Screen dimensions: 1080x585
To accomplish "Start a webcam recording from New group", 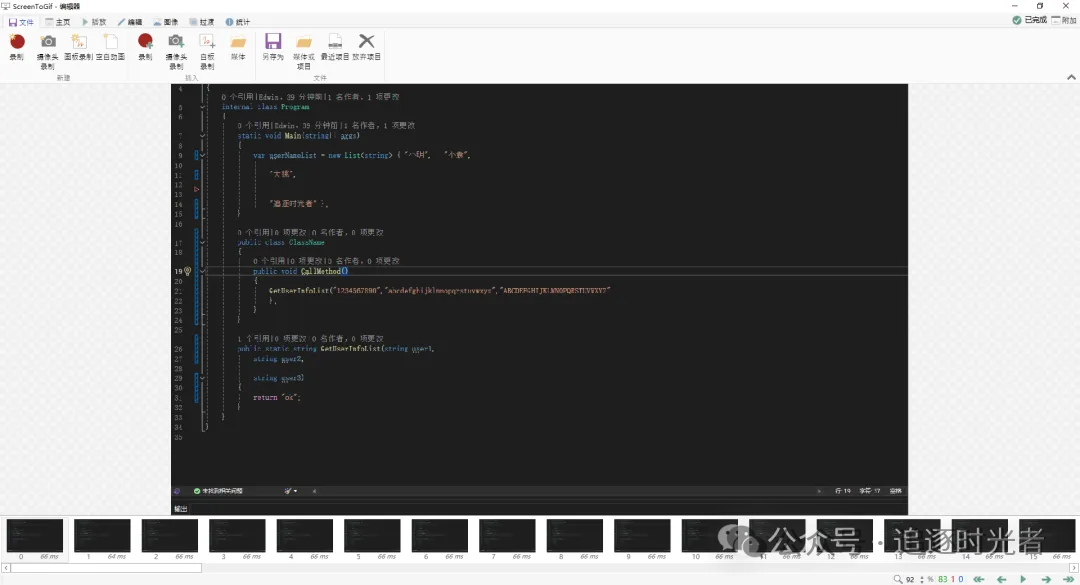I will [48, 42].
